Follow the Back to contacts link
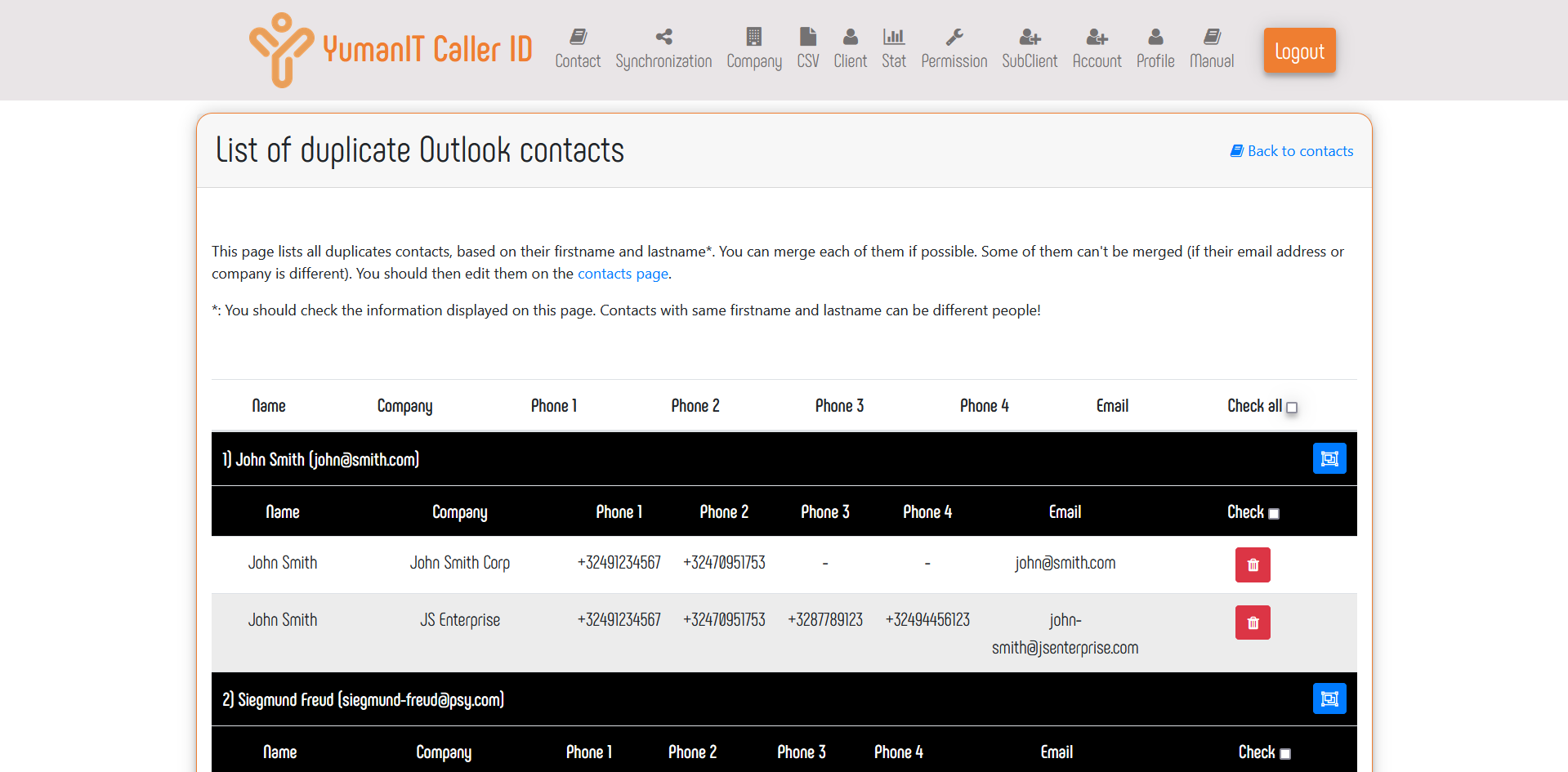The image size is (1568, 772). click(x=1292, y=151)
